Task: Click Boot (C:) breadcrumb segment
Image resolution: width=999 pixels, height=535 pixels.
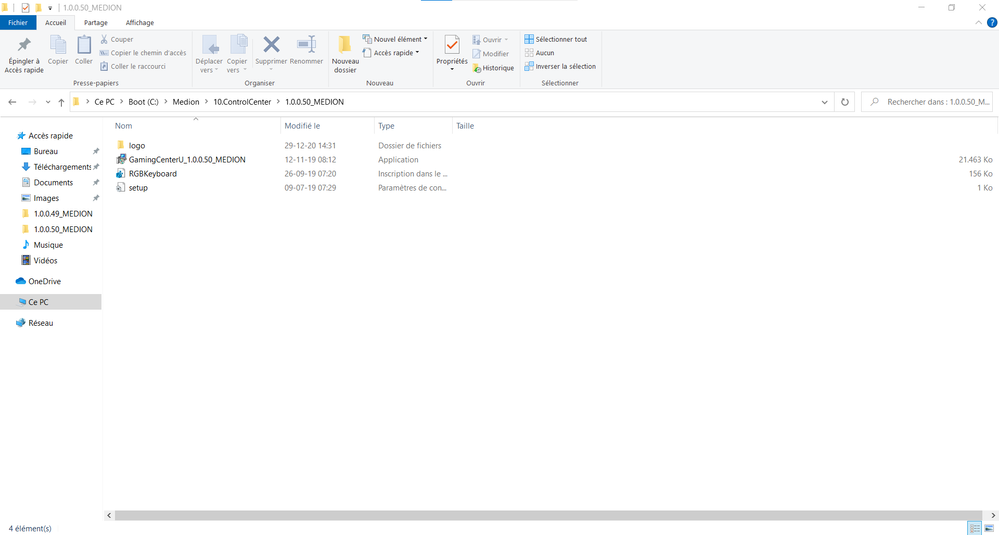Action: (143, 102)
